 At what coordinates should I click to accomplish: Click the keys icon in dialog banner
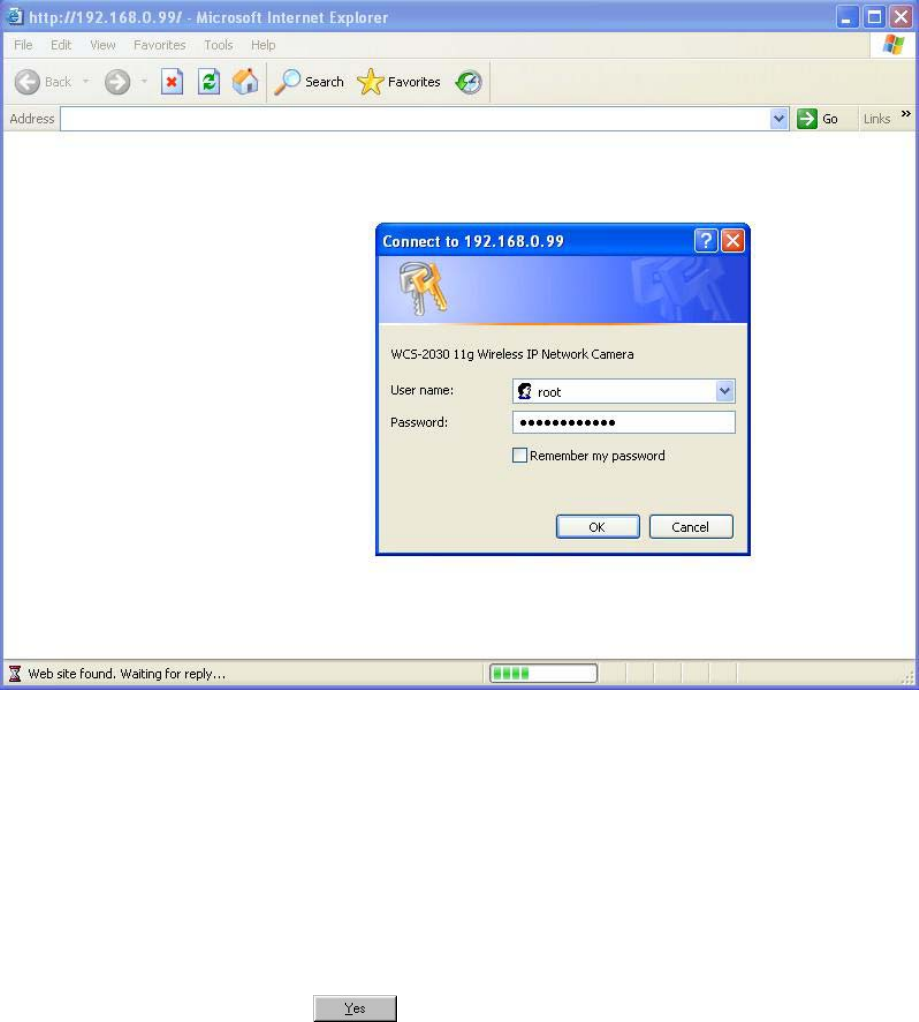click(x=423, y=287)
